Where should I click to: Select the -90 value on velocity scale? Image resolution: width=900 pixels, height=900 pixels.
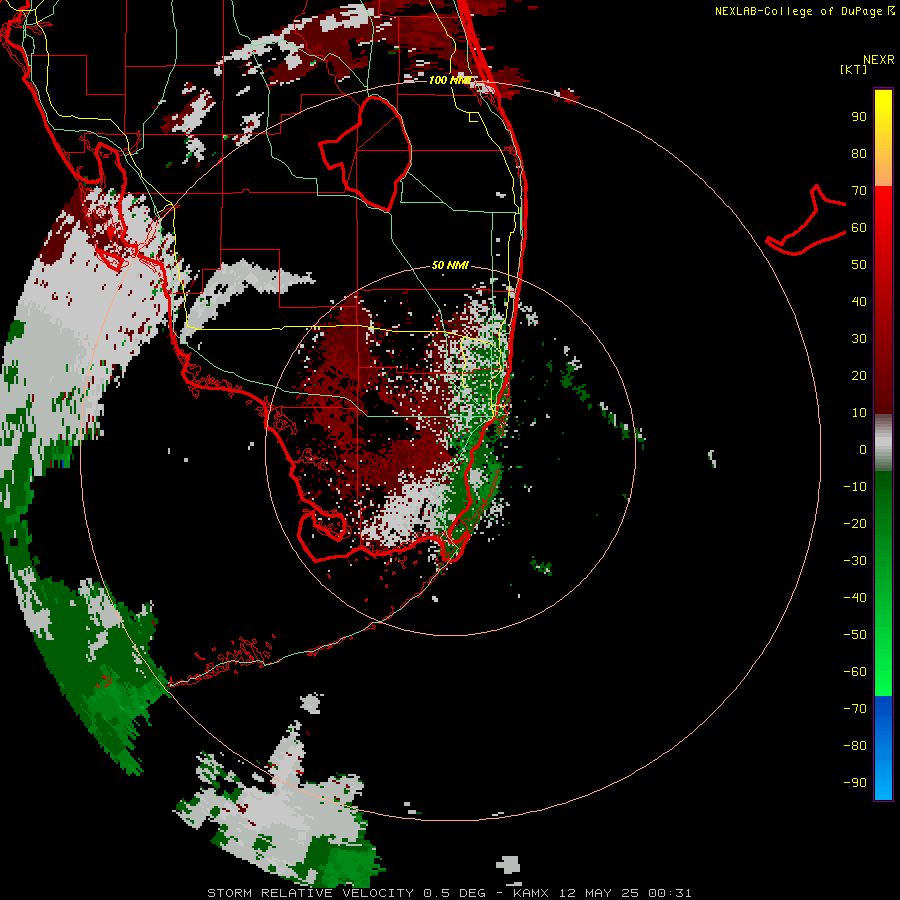[855, 783]
